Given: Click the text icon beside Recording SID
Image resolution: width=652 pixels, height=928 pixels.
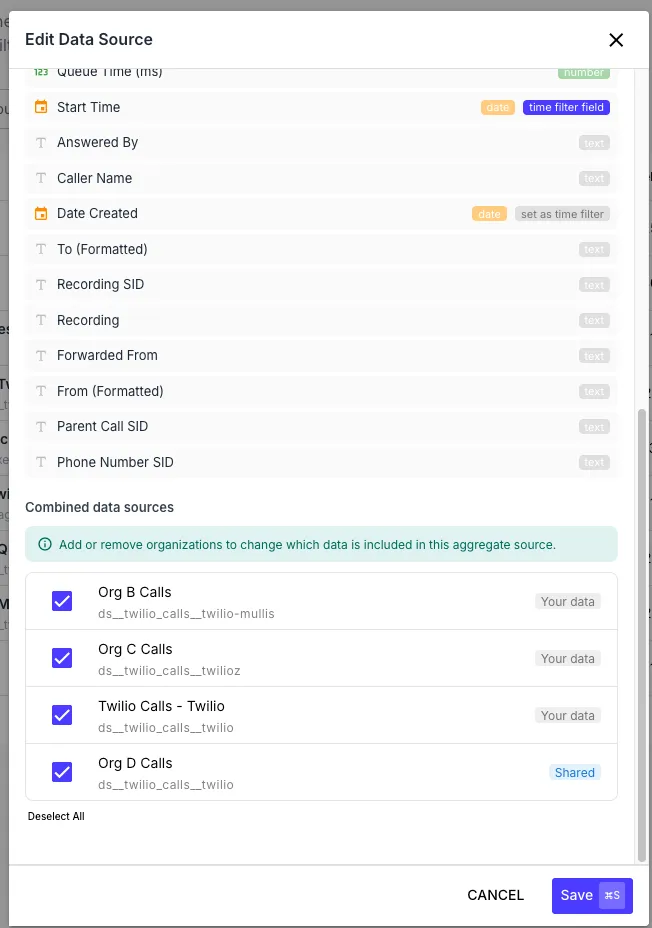Looking at the screenshot, I should coord(40,284).
